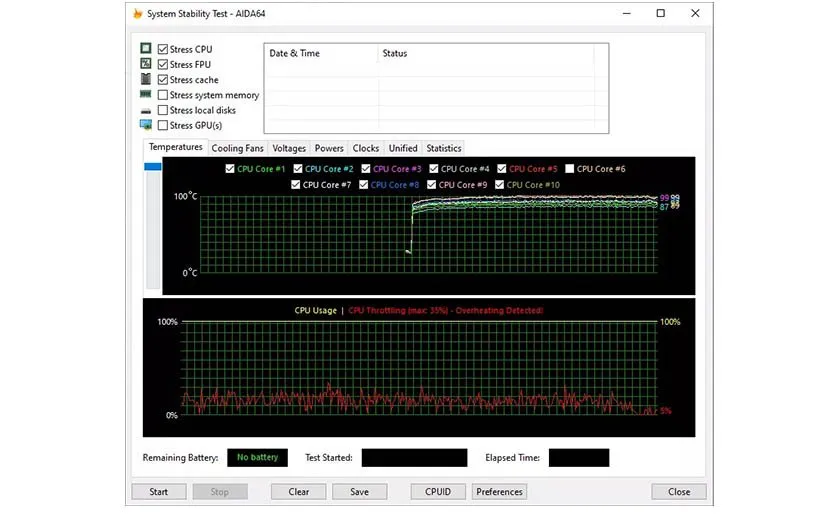Open the Preferences dialog

pyautogui.click(x=499, y=492)
